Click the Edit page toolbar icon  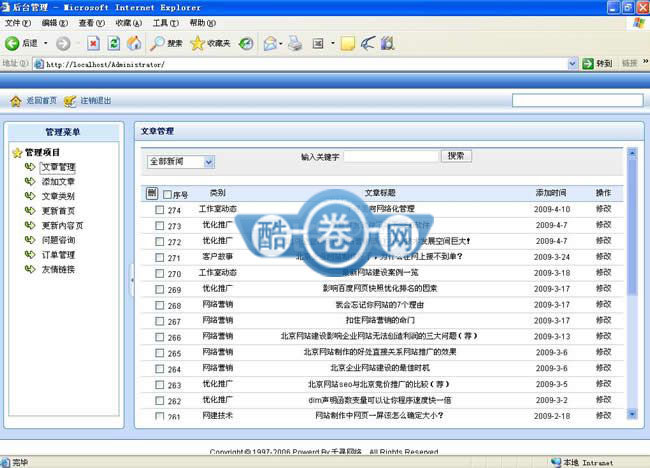(x=318, y=43)
